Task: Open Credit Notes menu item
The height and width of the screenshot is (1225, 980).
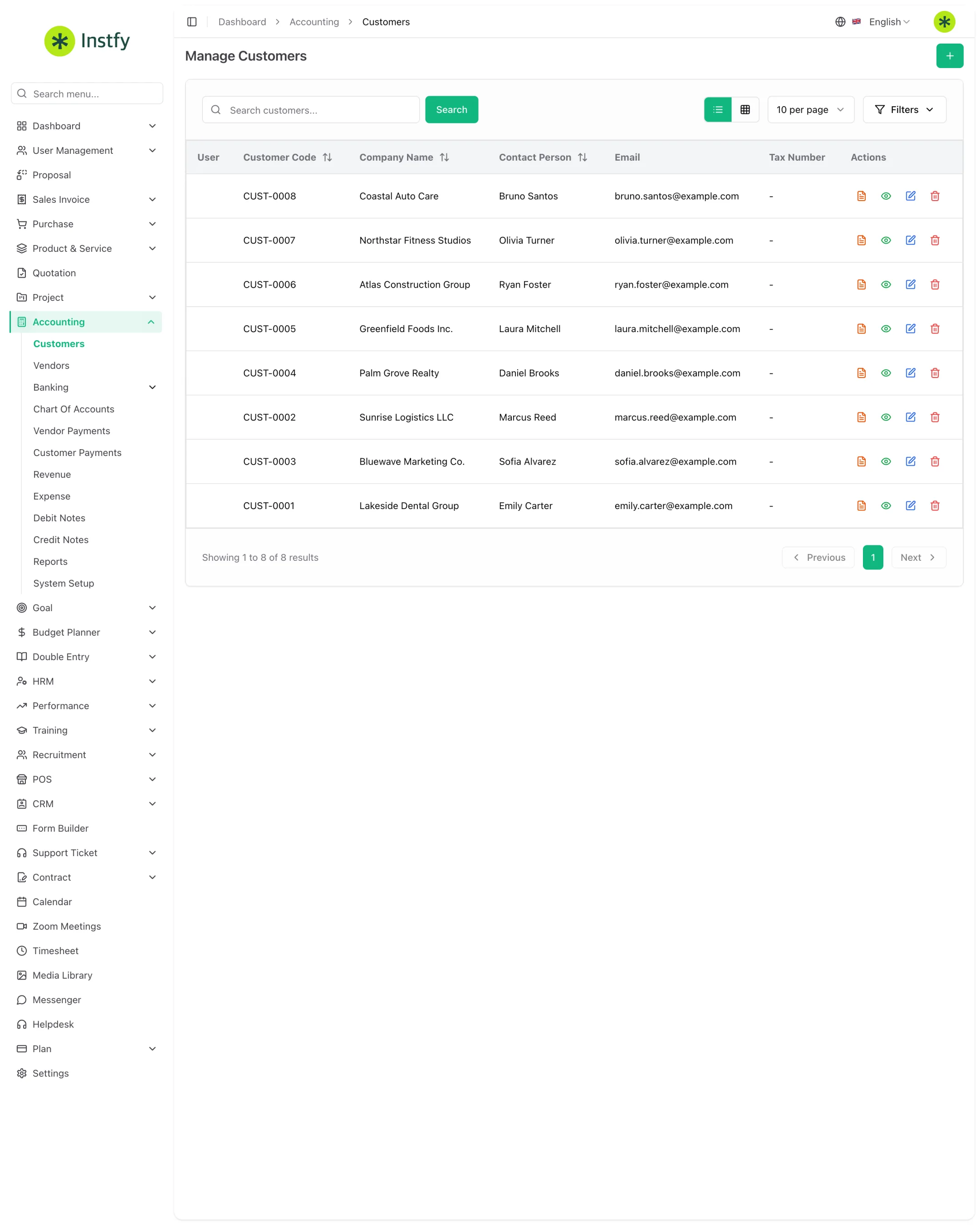Action: point(61,540)
